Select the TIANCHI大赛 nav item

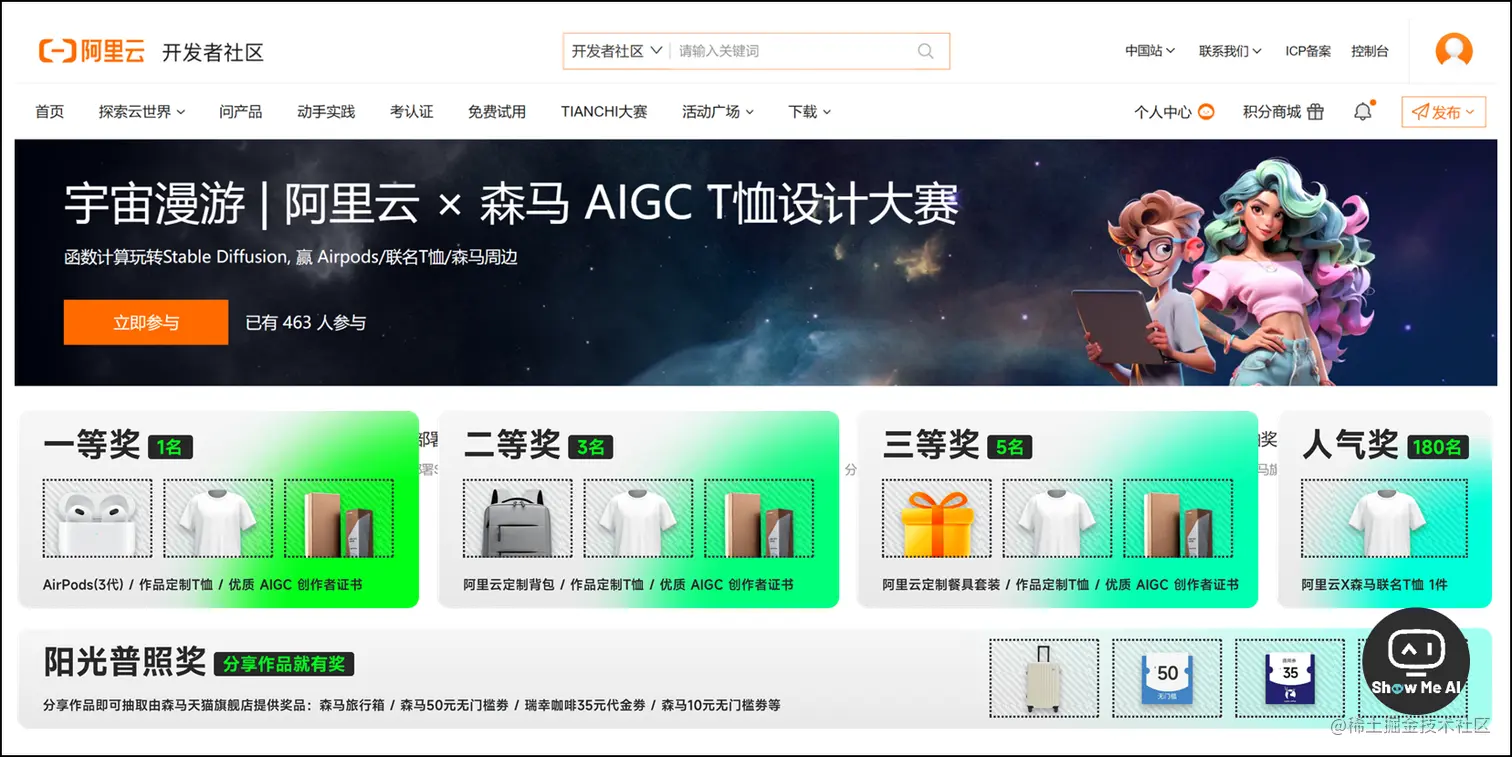[604, 112]
